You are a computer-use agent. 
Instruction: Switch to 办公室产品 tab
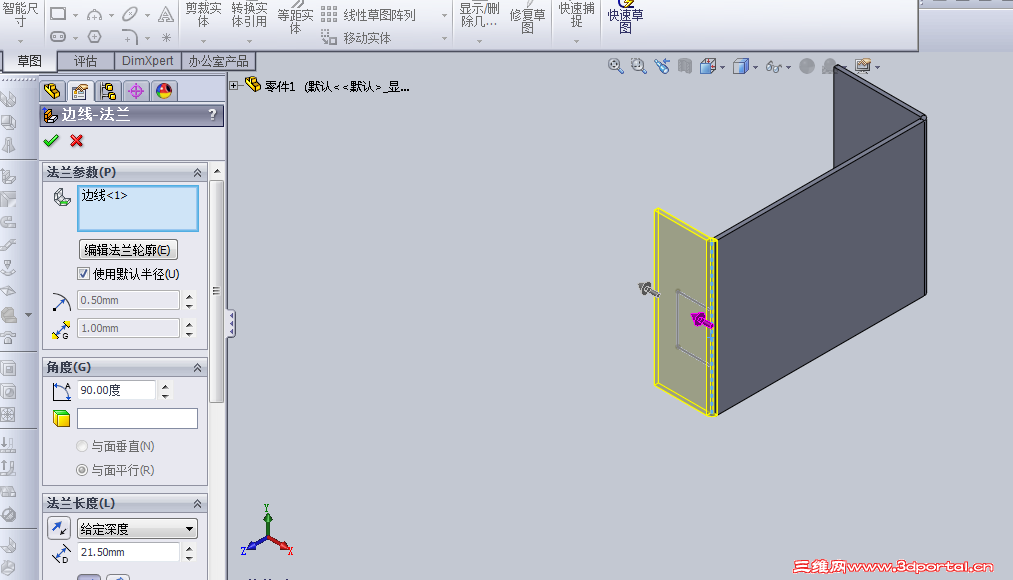coord(218,61)
